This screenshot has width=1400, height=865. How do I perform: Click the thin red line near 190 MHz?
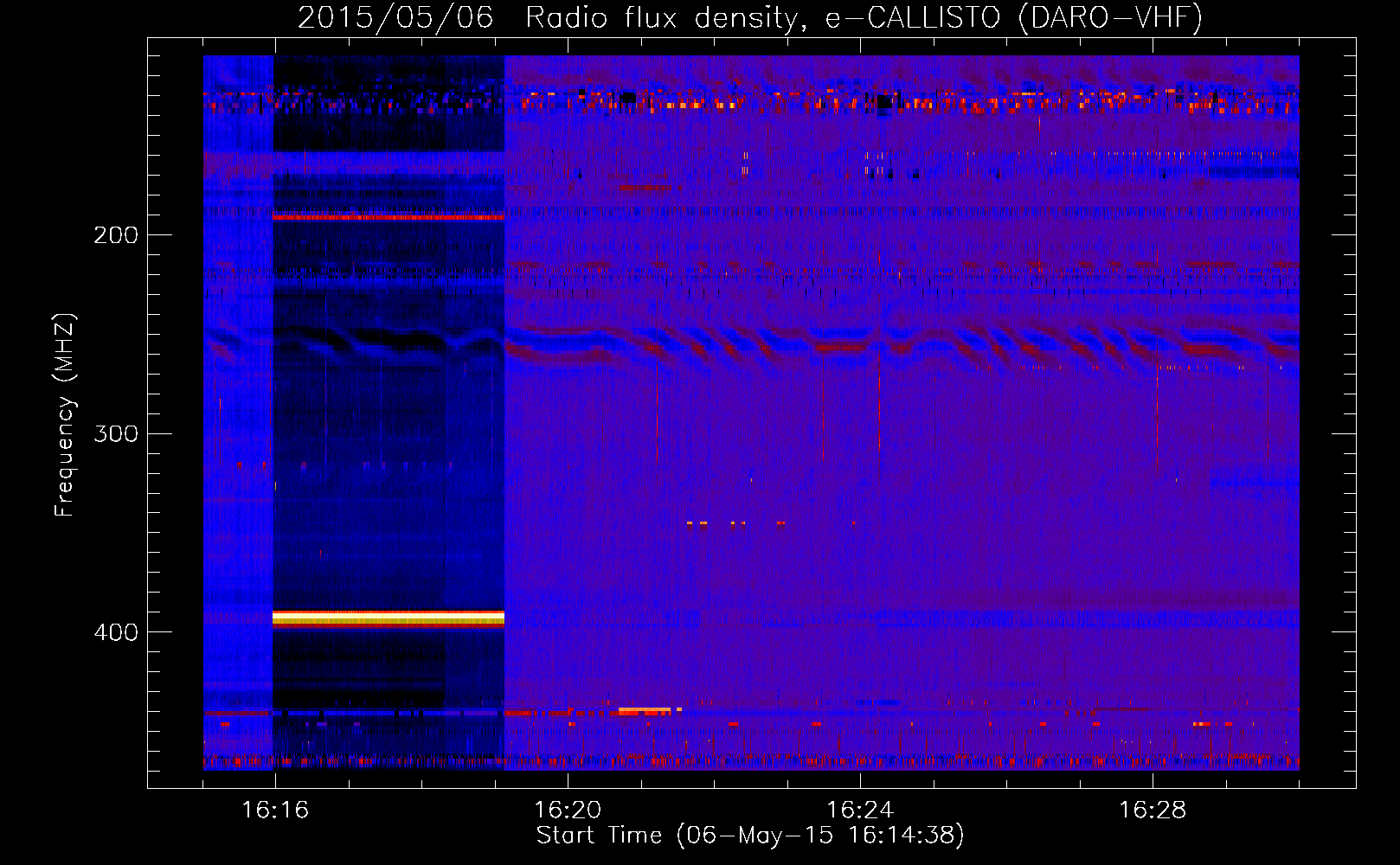(389, 217)
